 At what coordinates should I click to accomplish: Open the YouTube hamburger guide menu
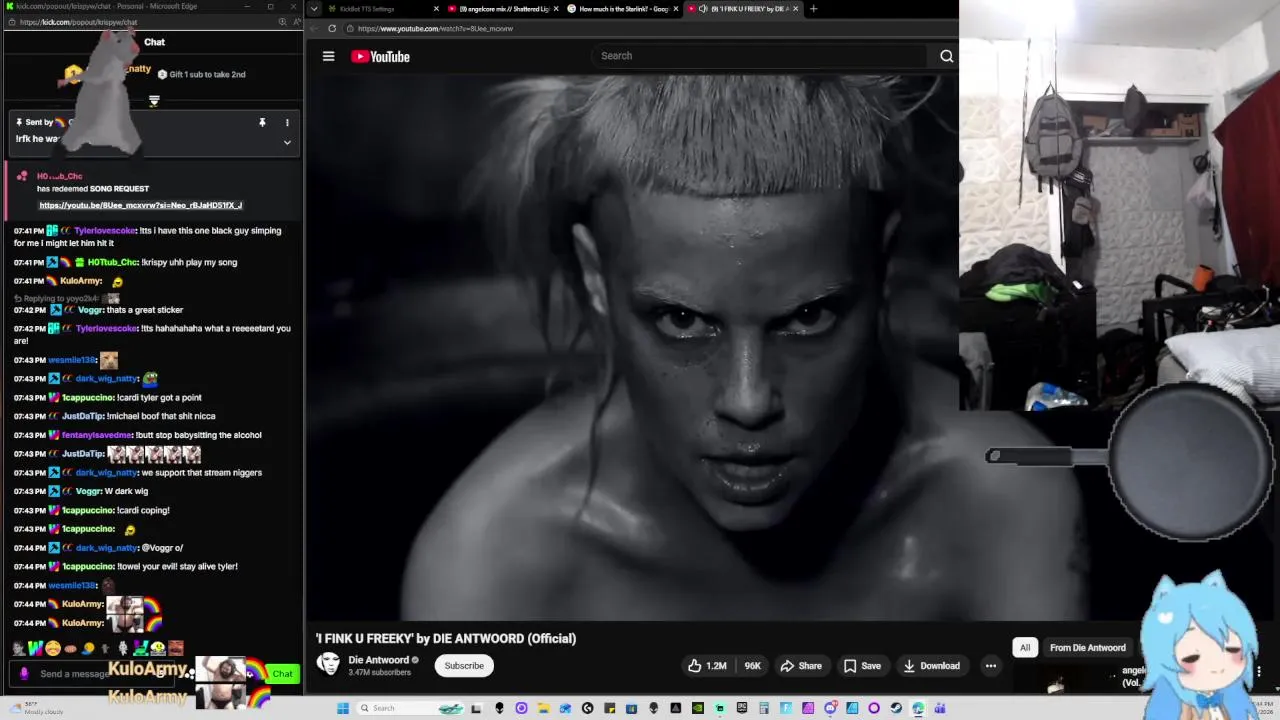click(x=328, y=56)
